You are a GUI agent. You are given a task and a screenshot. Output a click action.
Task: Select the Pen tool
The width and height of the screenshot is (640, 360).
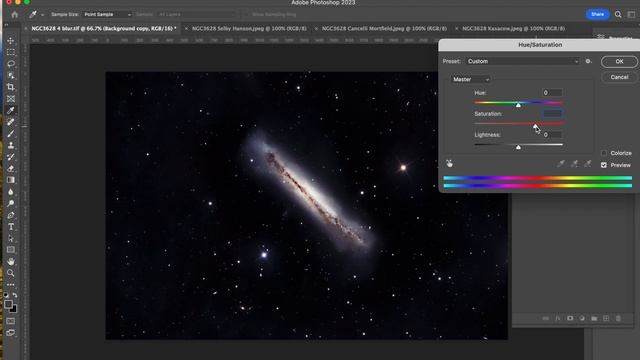coord(11,215)
